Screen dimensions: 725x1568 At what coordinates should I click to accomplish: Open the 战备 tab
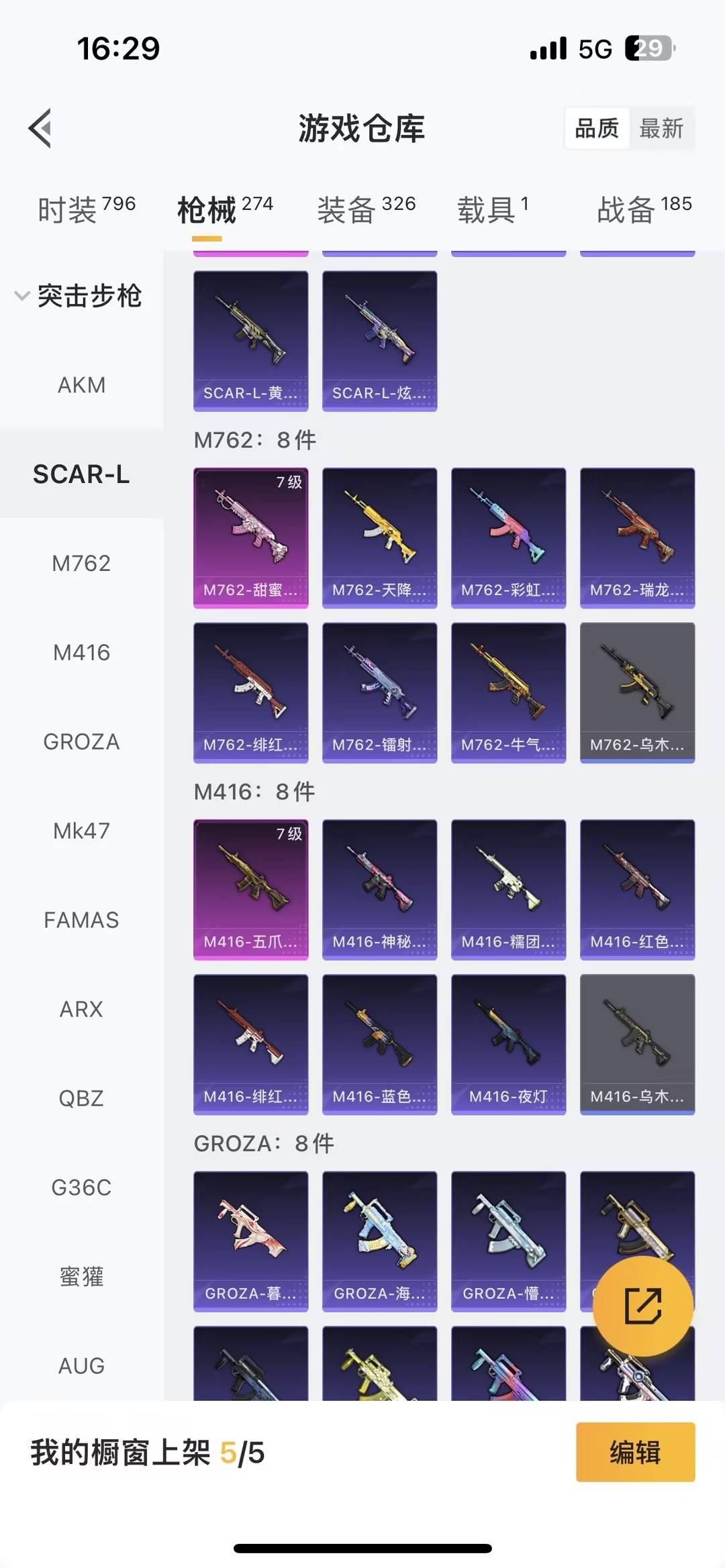pyautogui.click(x=644, y=209)
